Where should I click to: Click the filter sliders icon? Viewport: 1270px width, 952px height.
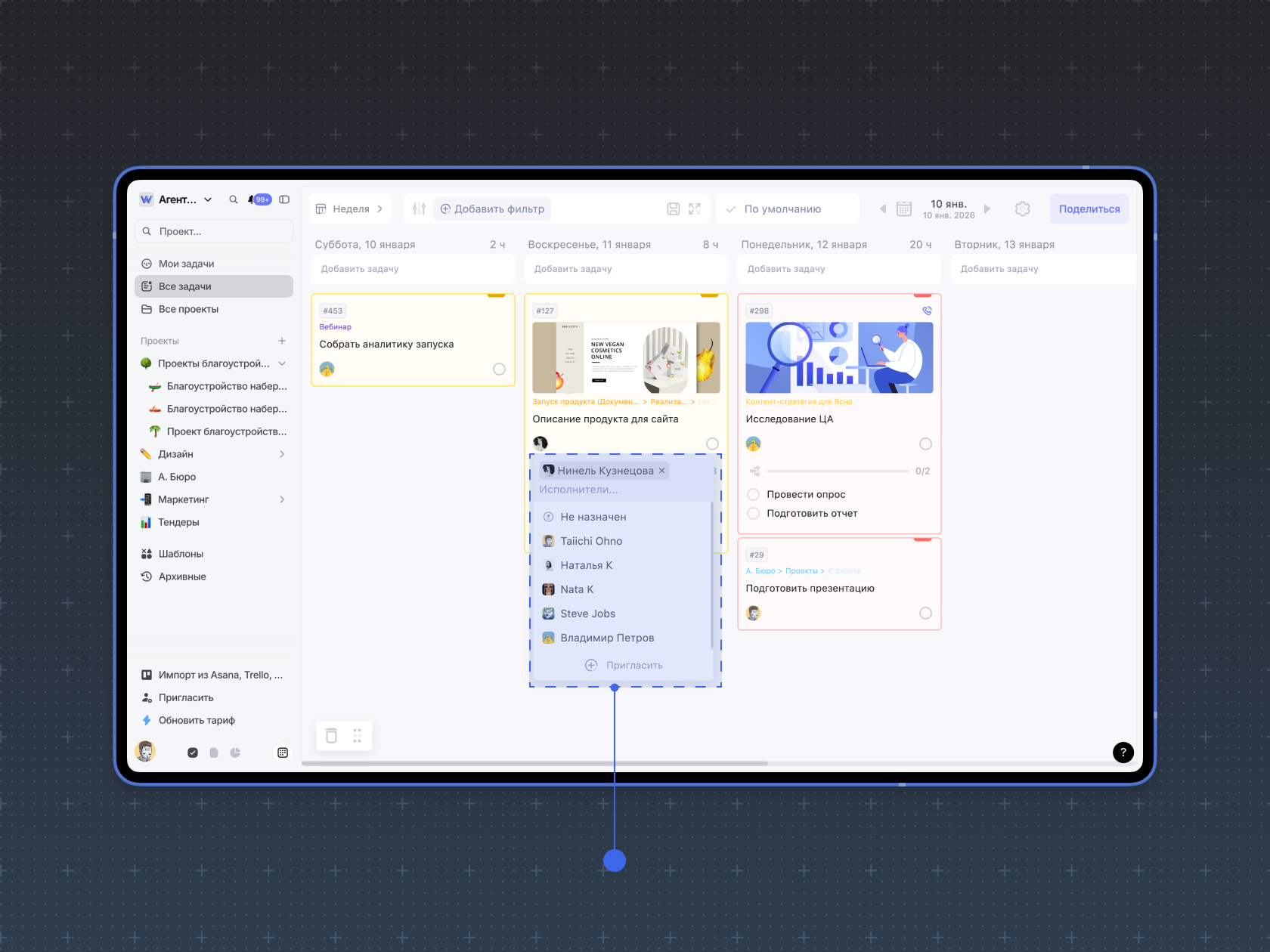[419, 209]
